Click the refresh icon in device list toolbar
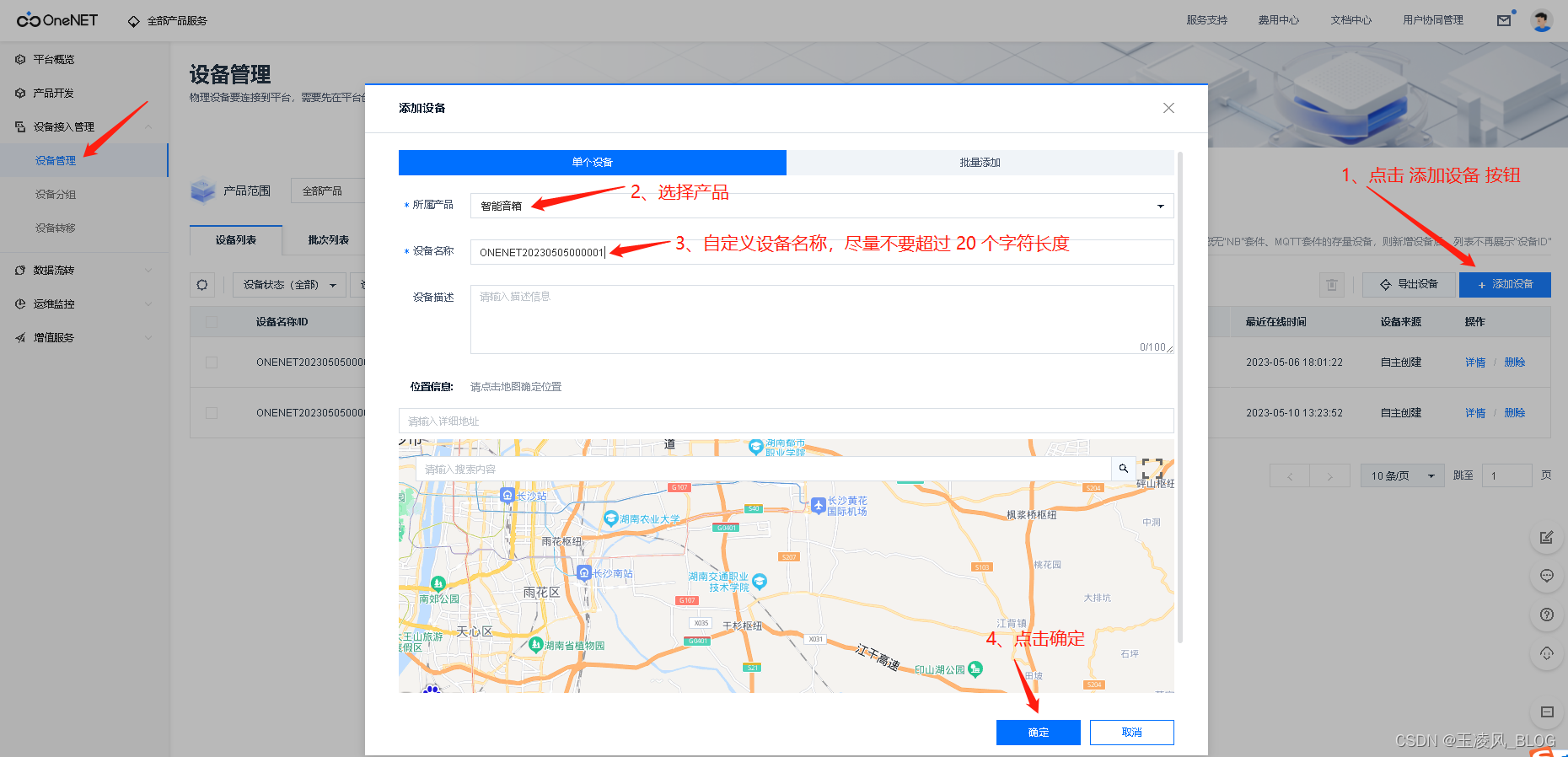Image resolution: width=1568 pixels, height=757 pixels. 202,285
